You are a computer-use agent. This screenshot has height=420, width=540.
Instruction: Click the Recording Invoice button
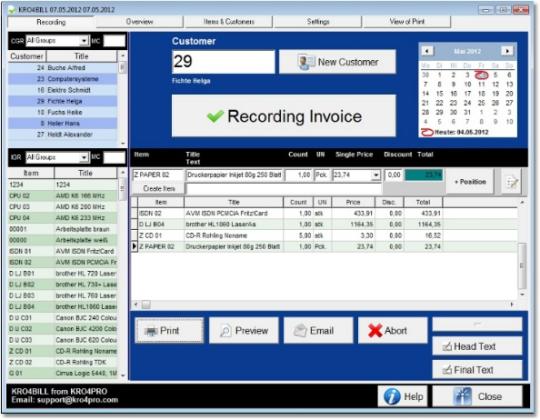coord(284,116)
